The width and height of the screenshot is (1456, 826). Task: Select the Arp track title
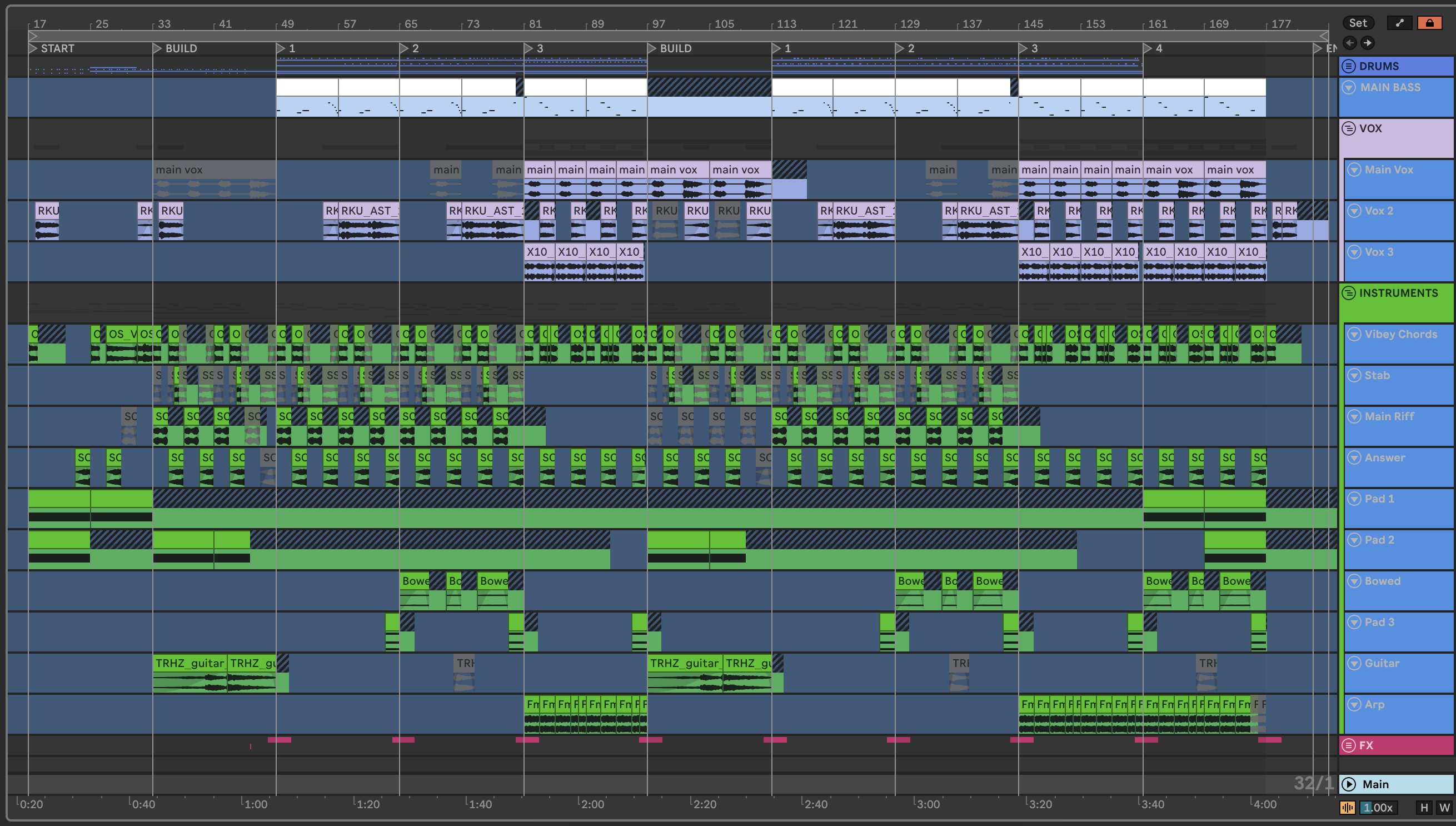pyautogui.click(x=1374, y=705)
